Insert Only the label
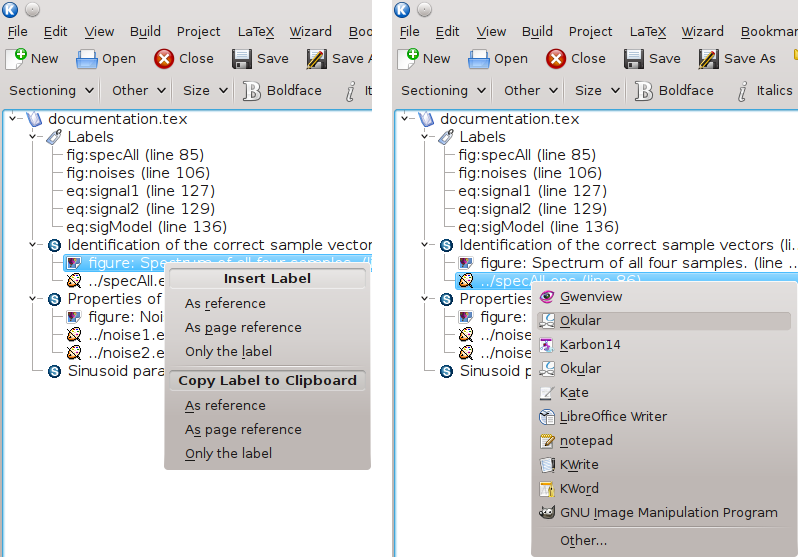 tap(267, 351)
